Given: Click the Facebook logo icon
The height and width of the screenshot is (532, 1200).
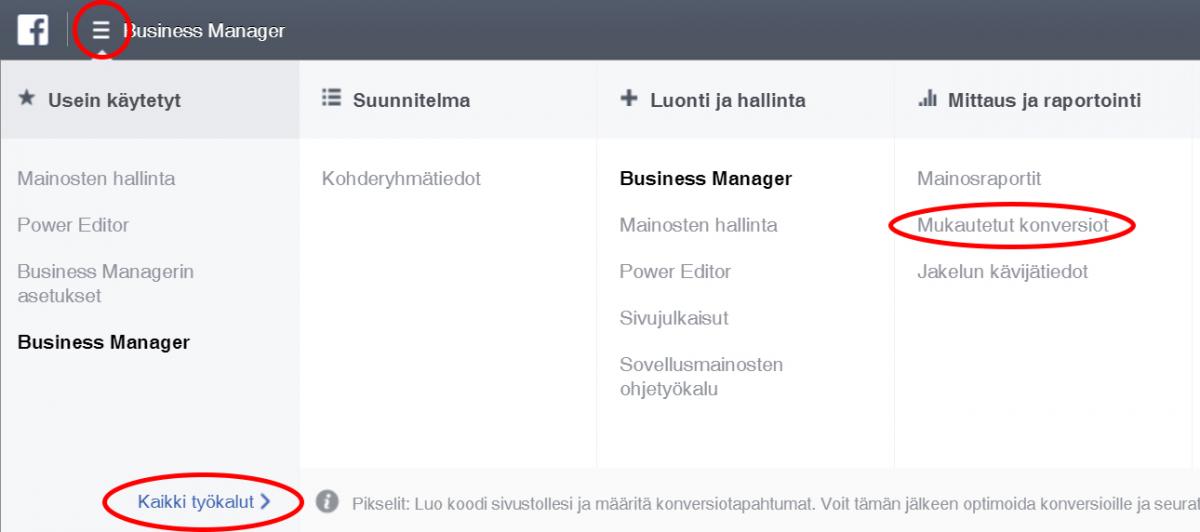Looking at the screenshot, I should click(33, 30).
